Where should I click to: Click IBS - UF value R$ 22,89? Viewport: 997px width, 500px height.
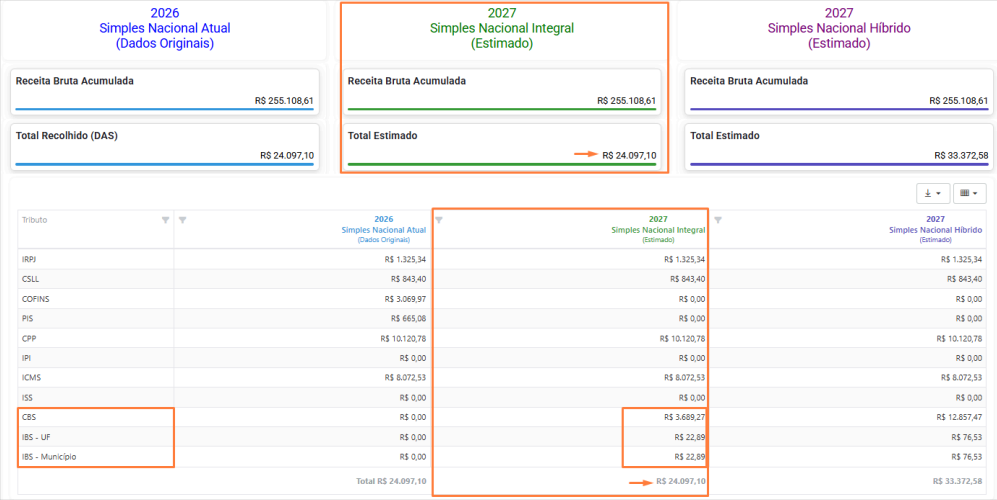pyautogui.click(x=690, y=437)
